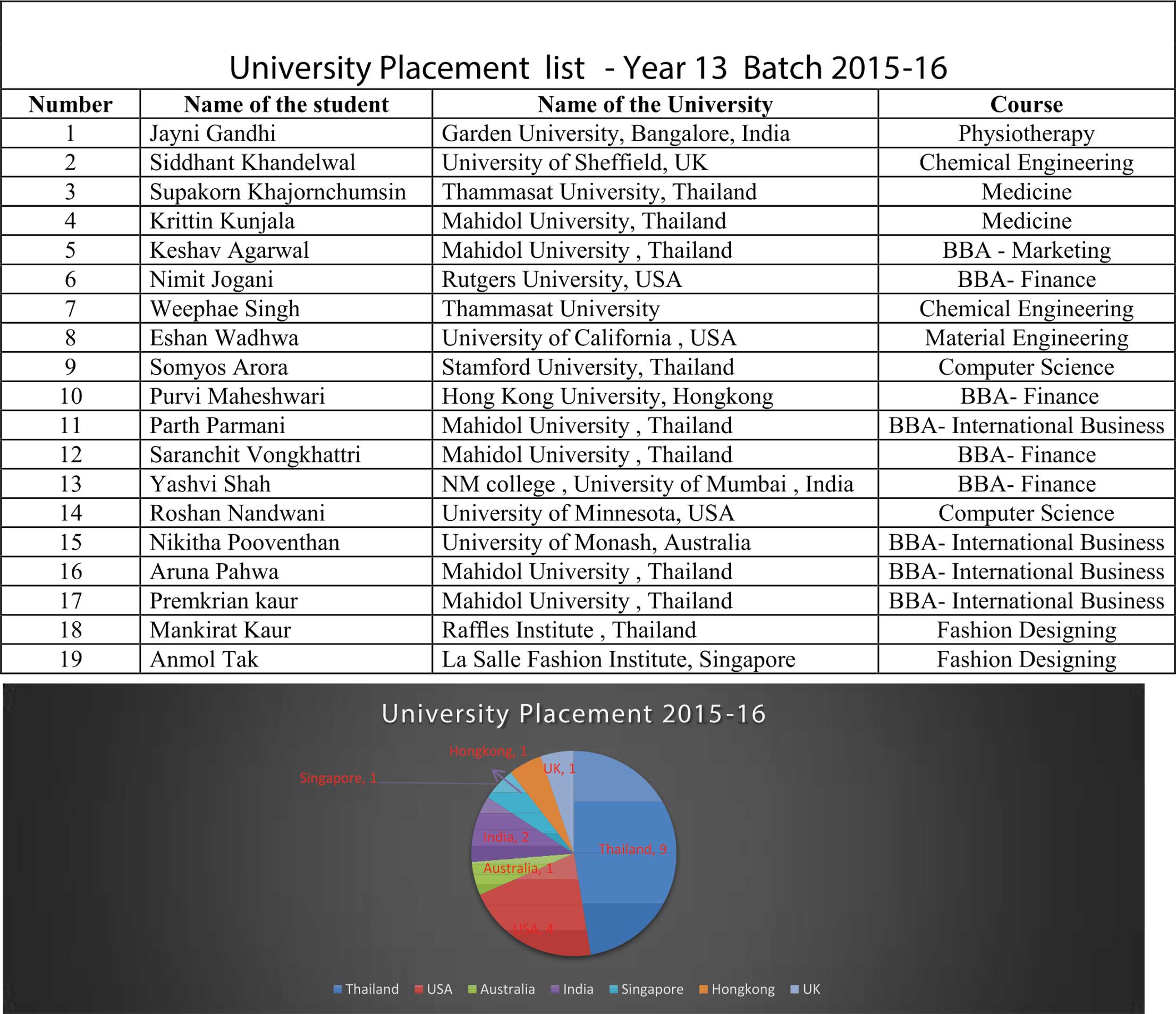Viewport: 1176px width, 1014px height.
Task: Select the cell 'Aruna Pahwa'
Action: (x=286, y=572)
